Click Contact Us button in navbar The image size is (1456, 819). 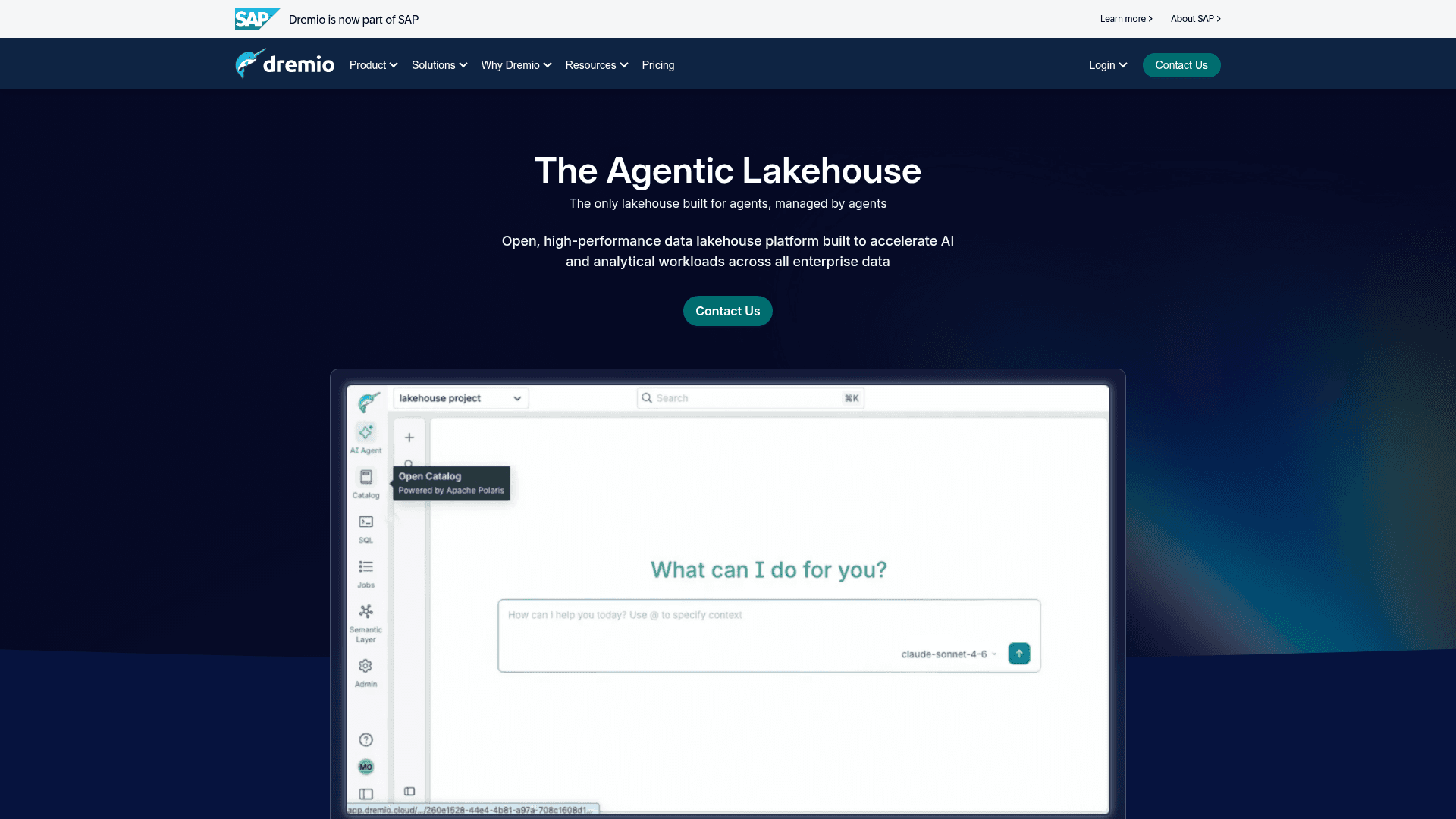click(1181, 65)
